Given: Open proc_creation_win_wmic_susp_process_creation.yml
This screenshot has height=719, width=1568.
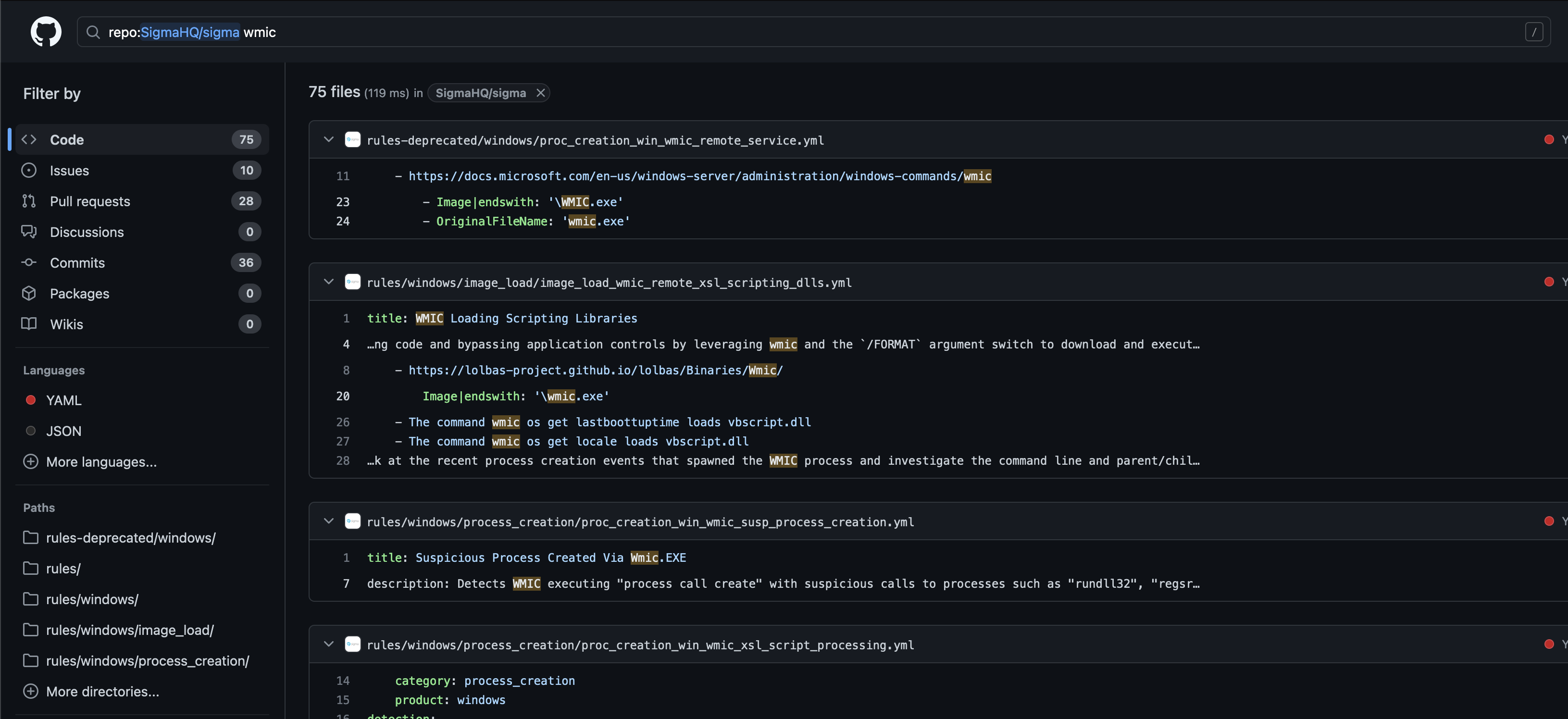Looking at the screenshot, I should [x=640, y=522].
